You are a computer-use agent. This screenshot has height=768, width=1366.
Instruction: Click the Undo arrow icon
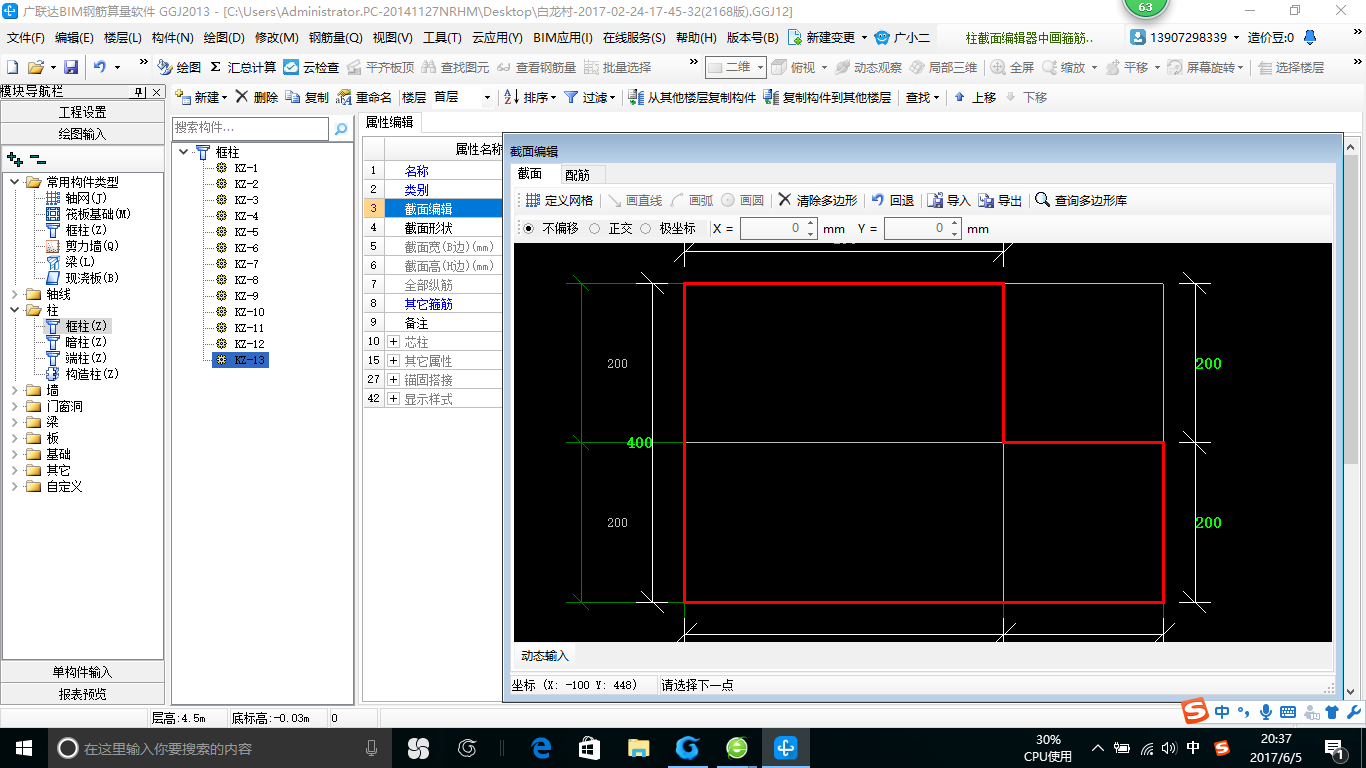(99, 67)
